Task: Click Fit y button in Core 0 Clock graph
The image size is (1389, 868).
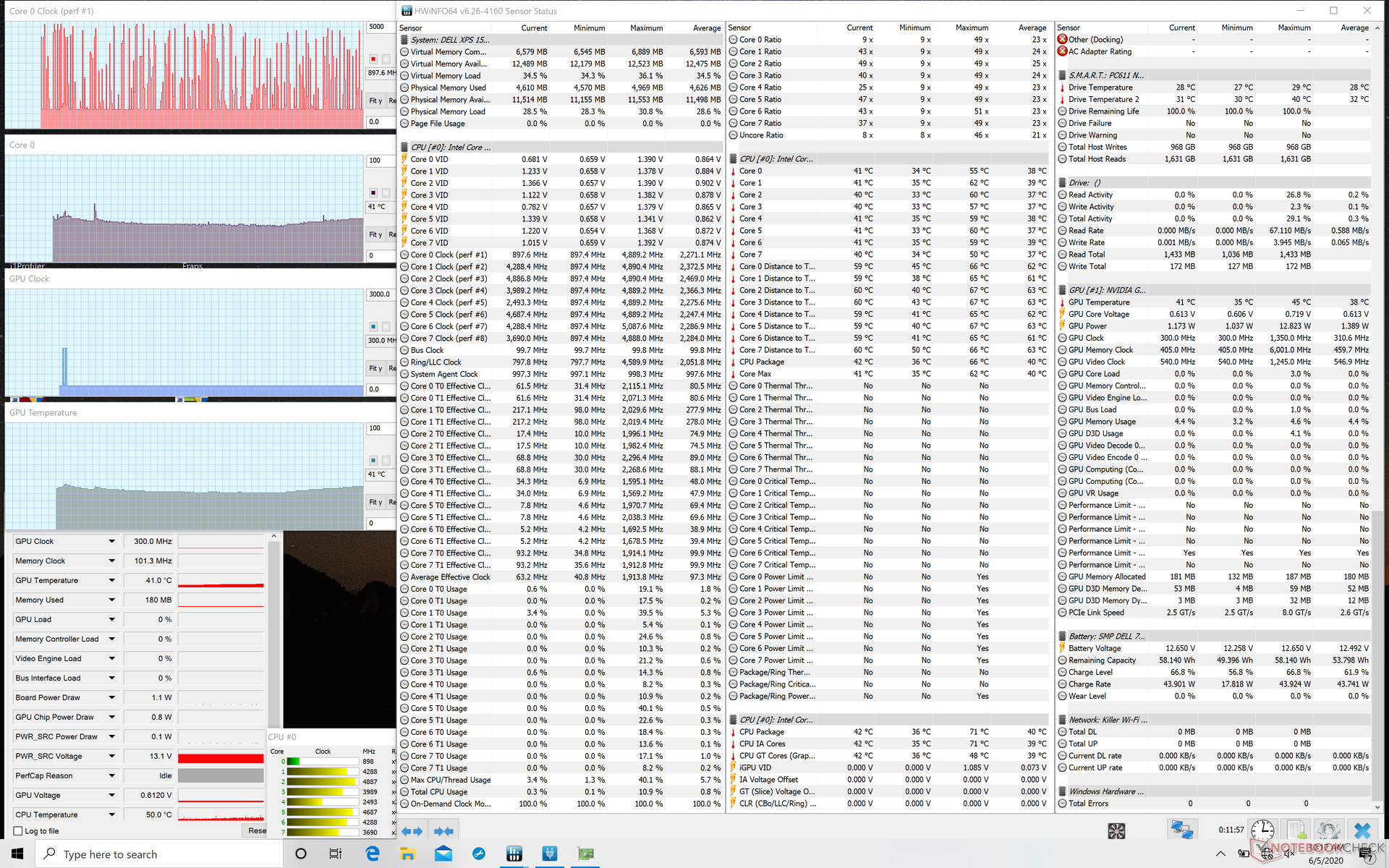Action: [375, 101]
